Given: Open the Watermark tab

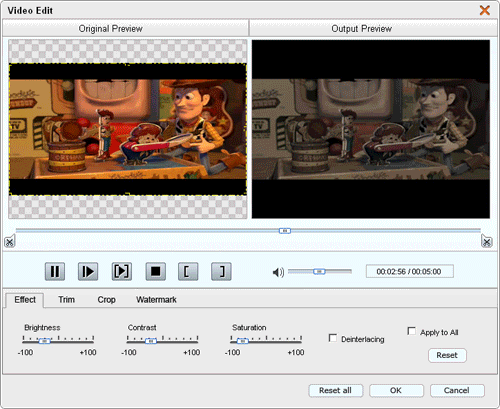Looking at the screenshot, I should [x=156, y=300].
